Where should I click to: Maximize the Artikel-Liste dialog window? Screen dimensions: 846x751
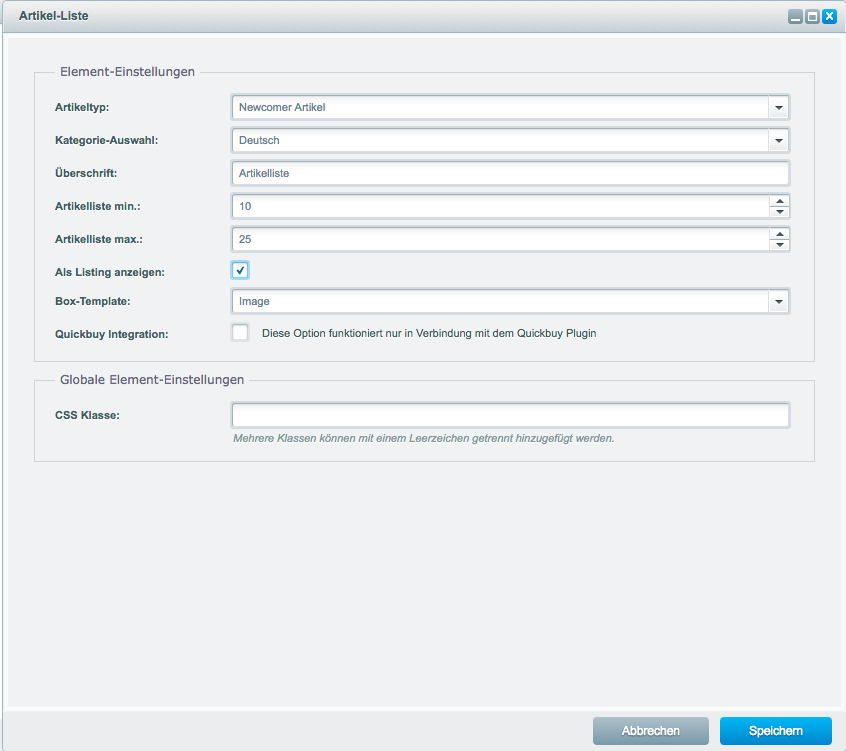(812, 16)
